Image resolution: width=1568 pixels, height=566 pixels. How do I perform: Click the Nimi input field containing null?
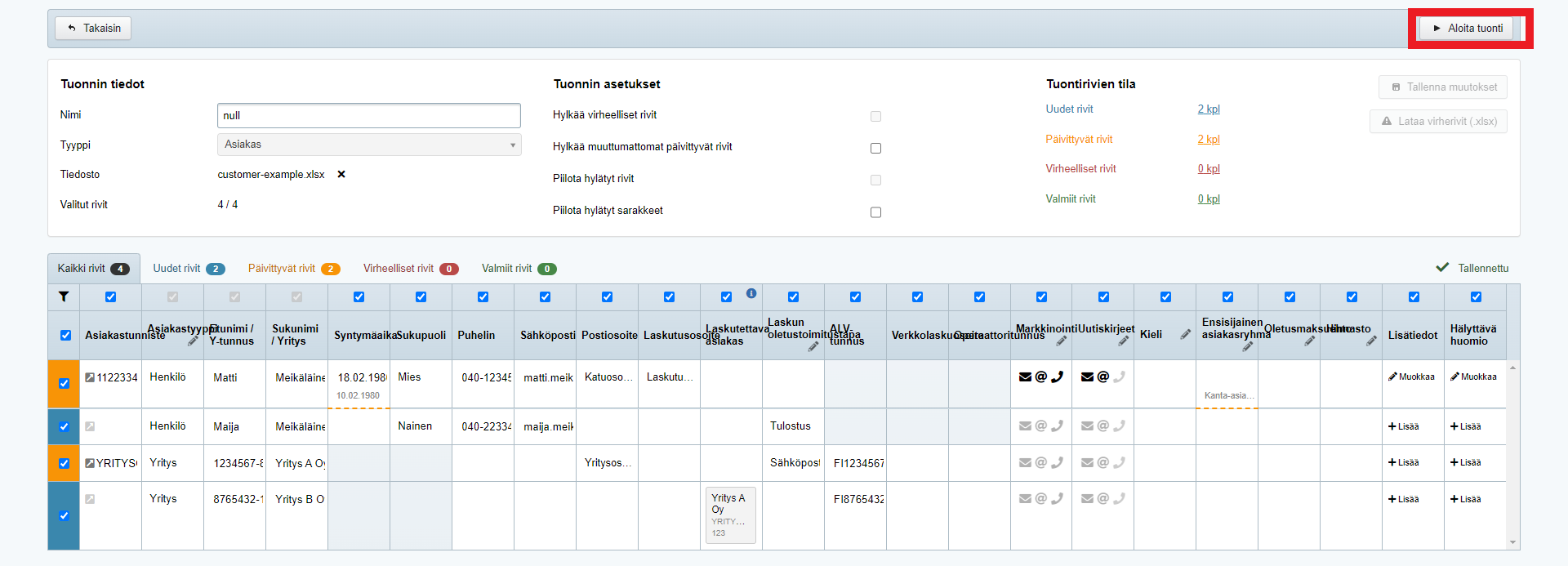pos(368,115)
